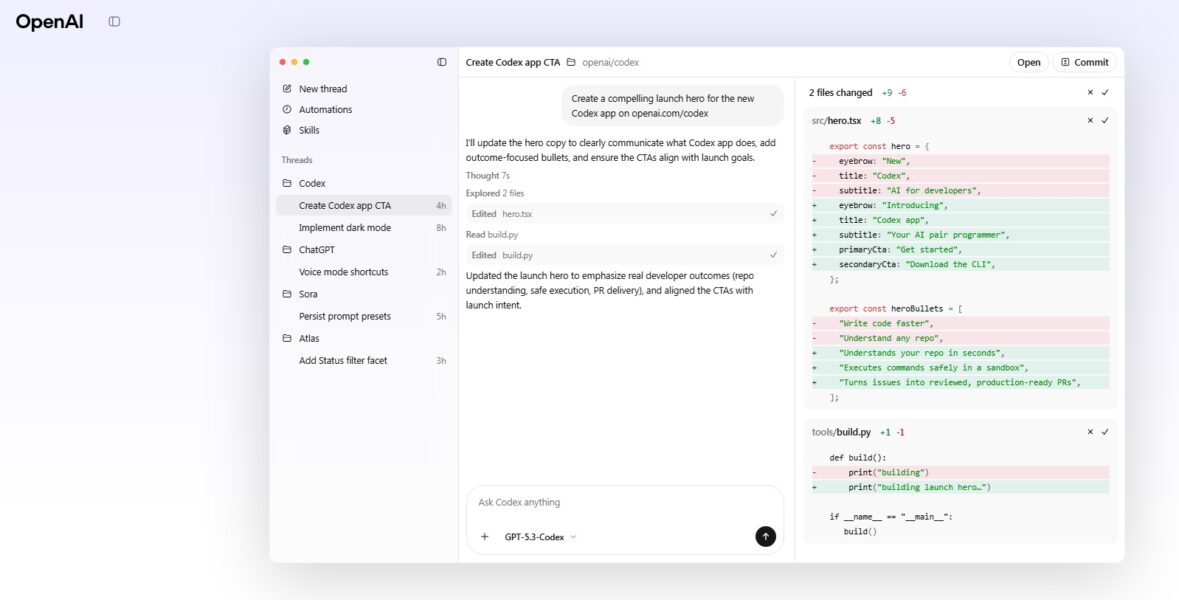Open the Skills section
1179x600 pixels.
[309, 130]
